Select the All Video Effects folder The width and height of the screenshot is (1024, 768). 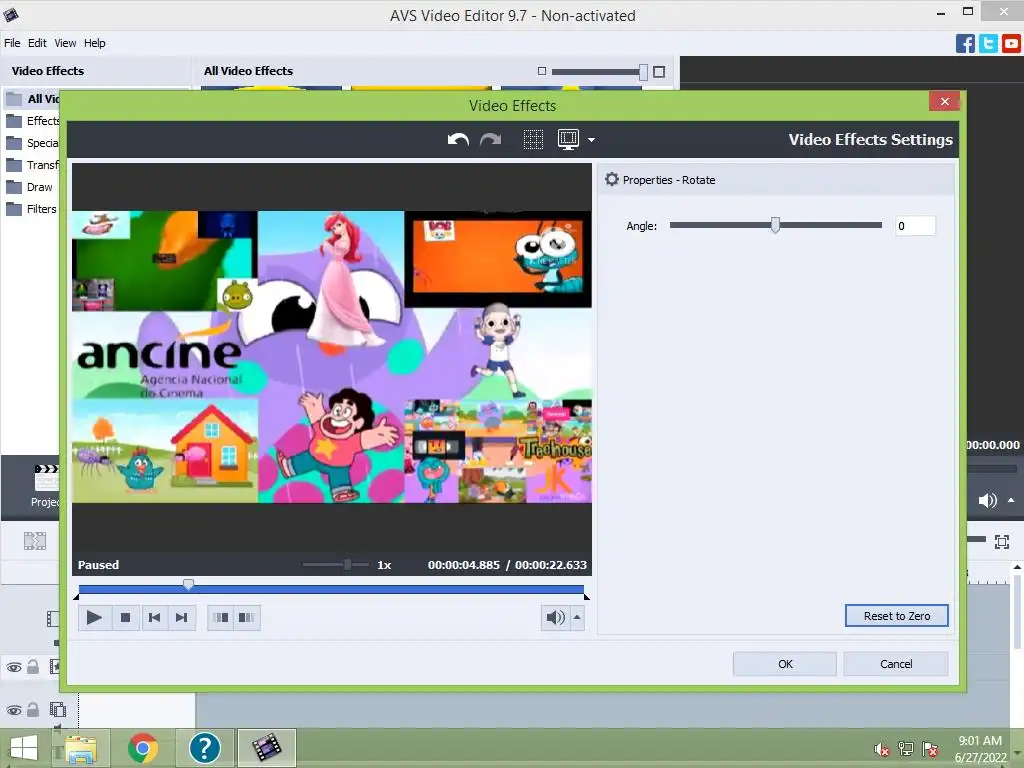[33, 99]
